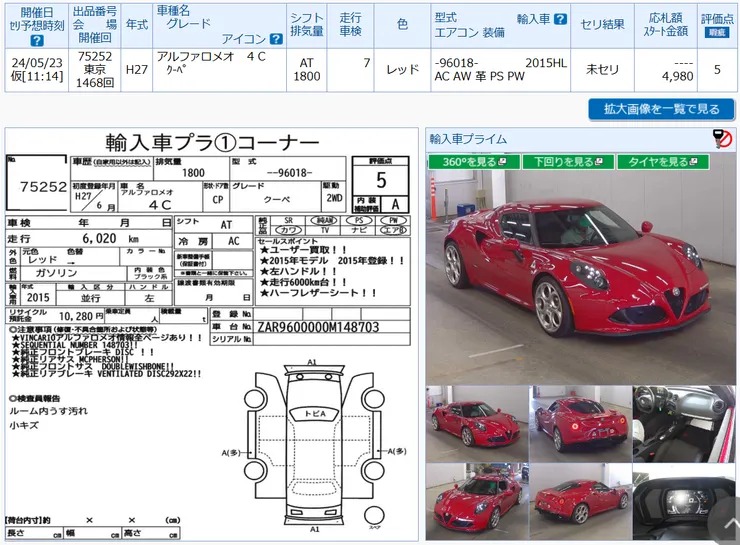Viewport: 740px width, 545px height.
Task: Select rear view thumbnail with lit taillights
Action: click(580, 420)
